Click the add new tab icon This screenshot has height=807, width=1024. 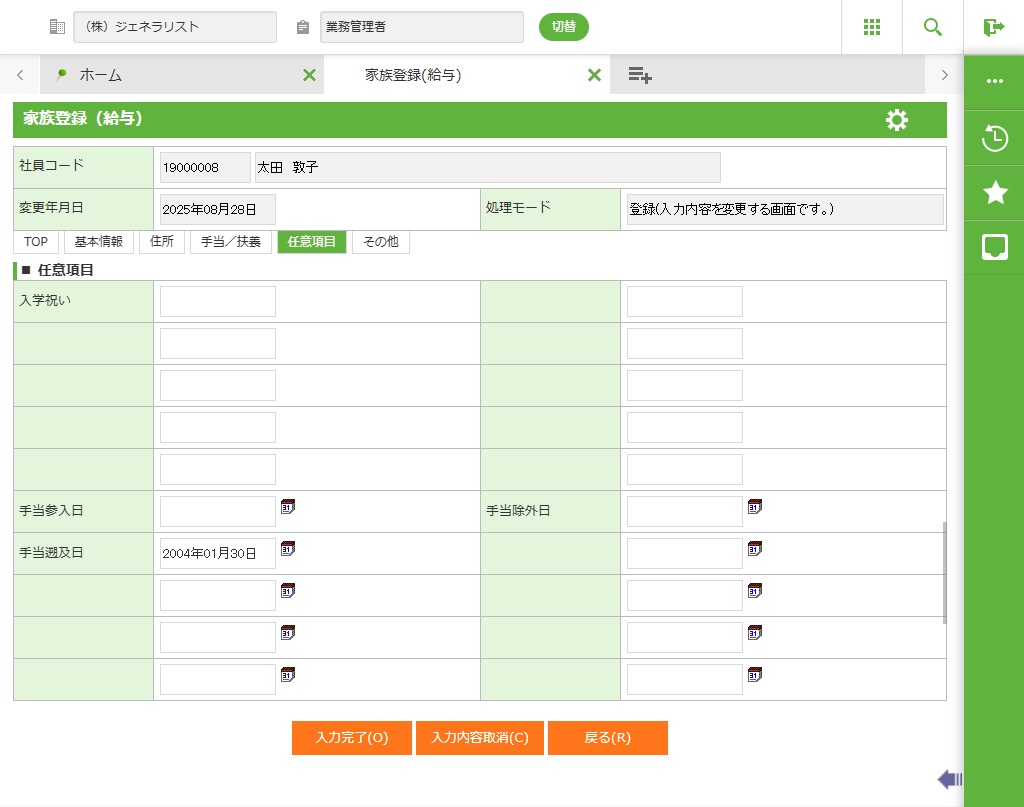(640, 75)
